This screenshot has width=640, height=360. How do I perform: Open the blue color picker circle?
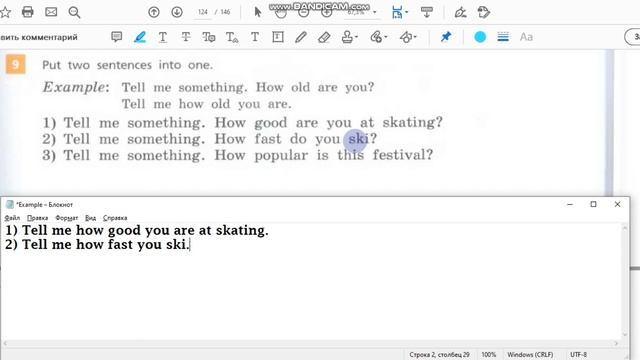pos(480,37)
